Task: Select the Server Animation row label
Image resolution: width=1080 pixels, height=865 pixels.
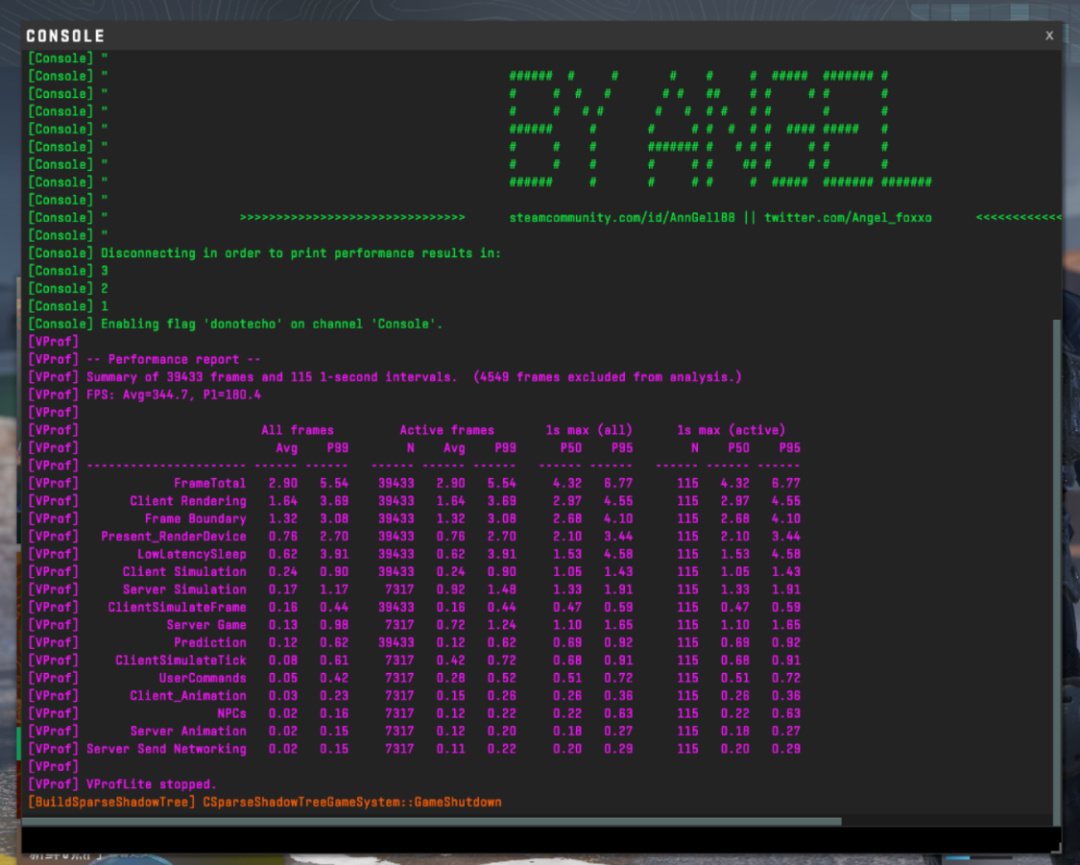Action: [187, 731]
